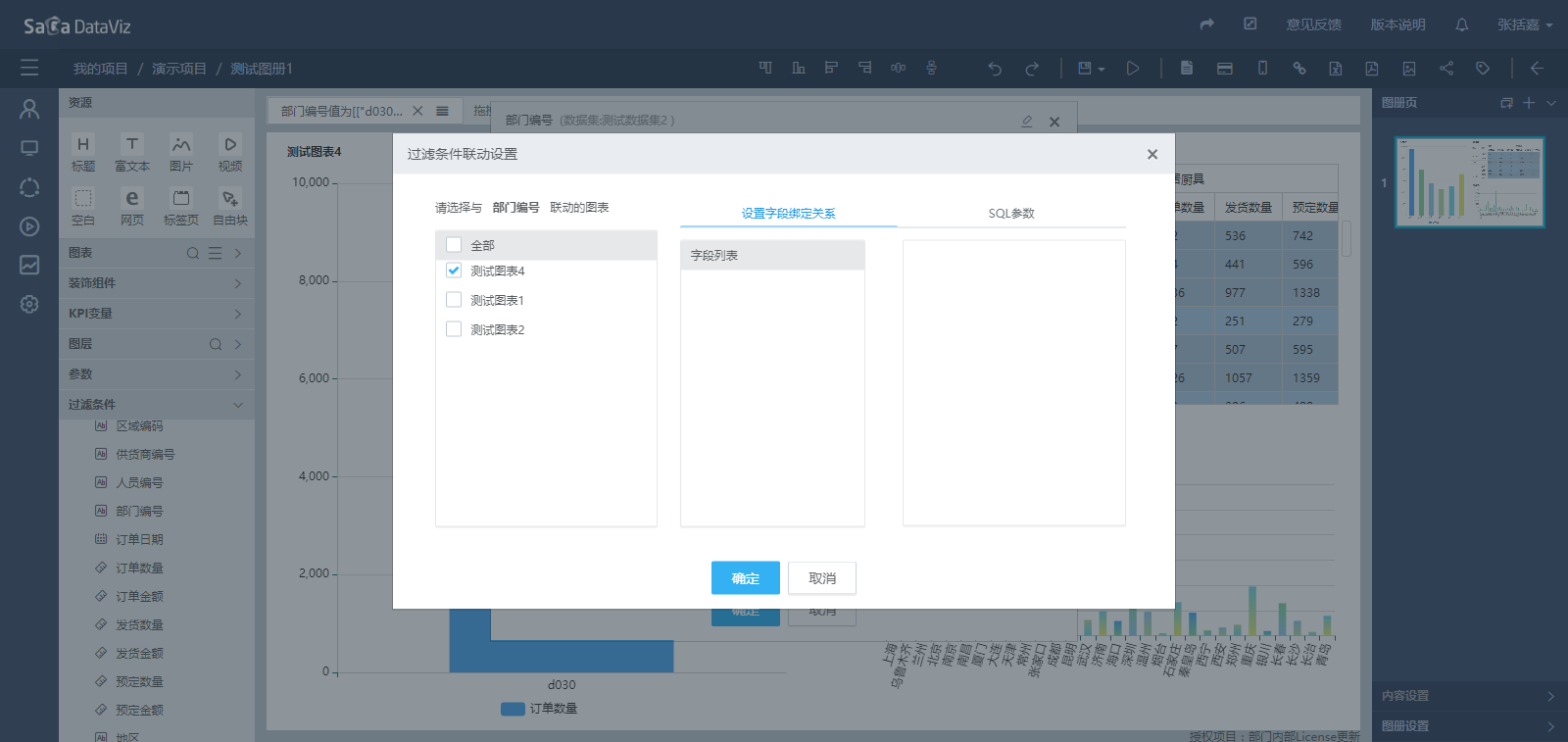This screenshot has width=1568, height=742.
Task: Click the align-top icon in toolbar
Action: coord(765,68)
